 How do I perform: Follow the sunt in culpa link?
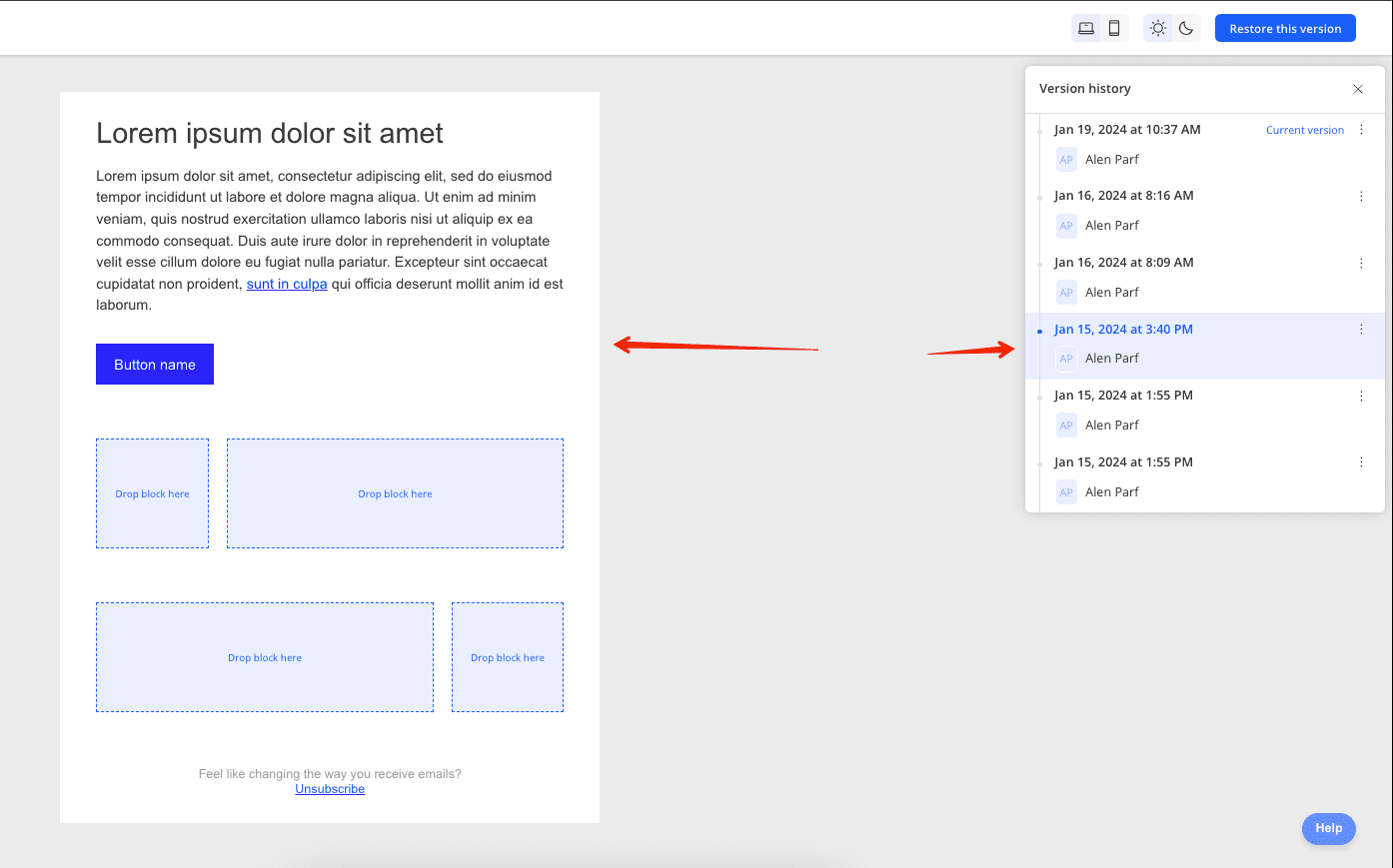click(x=287, y=284)
